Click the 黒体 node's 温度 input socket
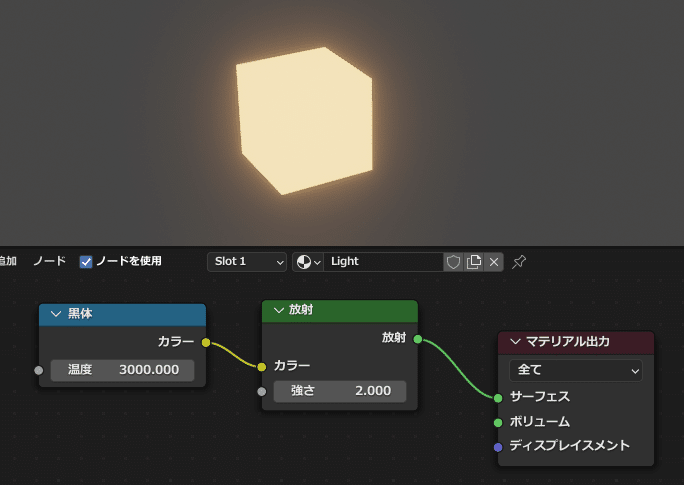Viewport: 684px width, 485px height. click(x=39, y=370)
